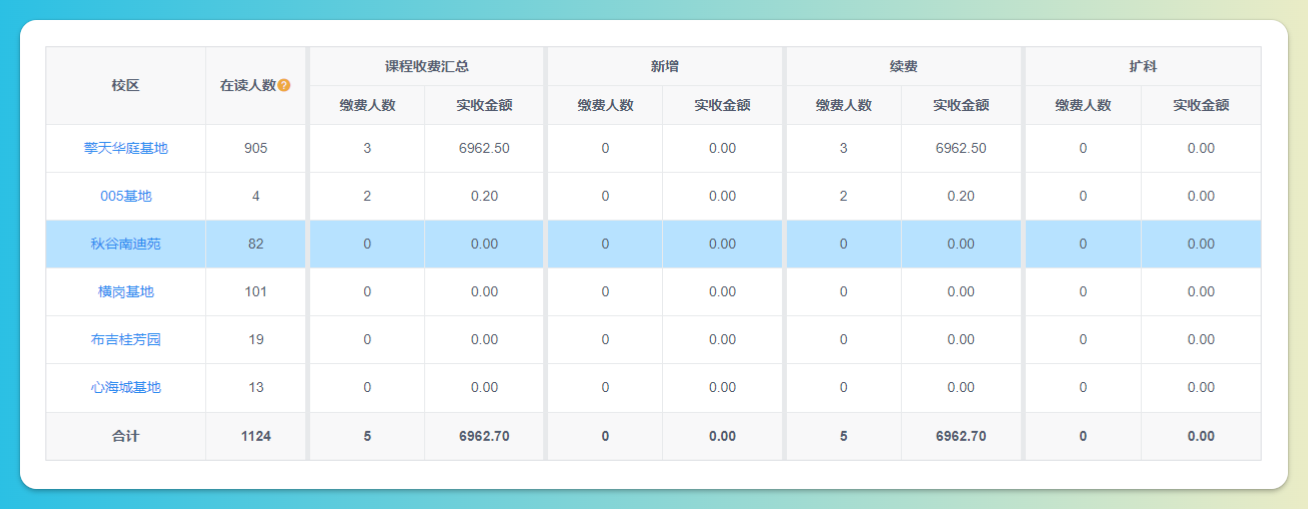
Task: Click the 扩科 group header
Action: 1143,67
